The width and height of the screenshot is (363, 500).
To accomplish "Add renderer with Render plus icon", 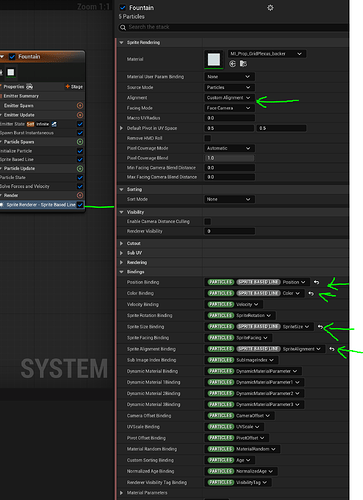I will click(80, 195).
